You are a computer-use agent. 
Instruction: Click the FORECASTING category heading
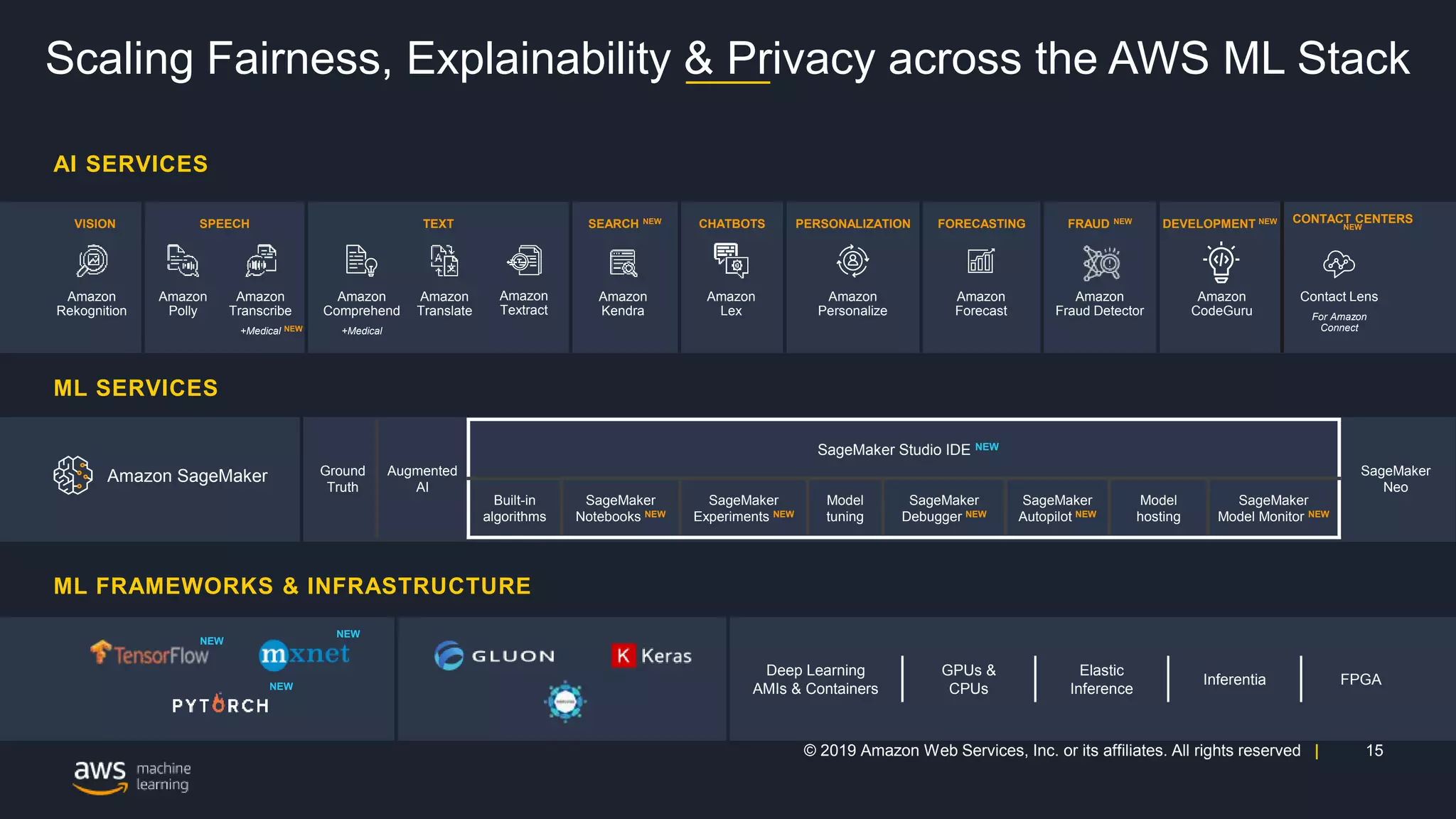tap(981, 224)
